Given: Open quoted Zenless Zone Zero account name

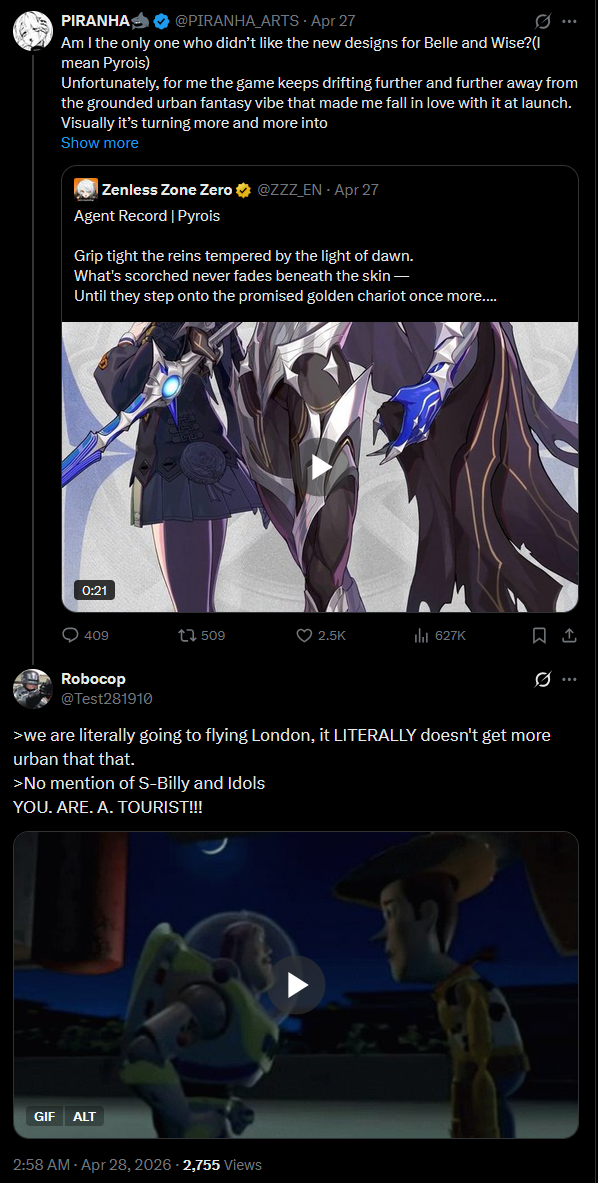Looking at the screenshot, I should point(167,190).
